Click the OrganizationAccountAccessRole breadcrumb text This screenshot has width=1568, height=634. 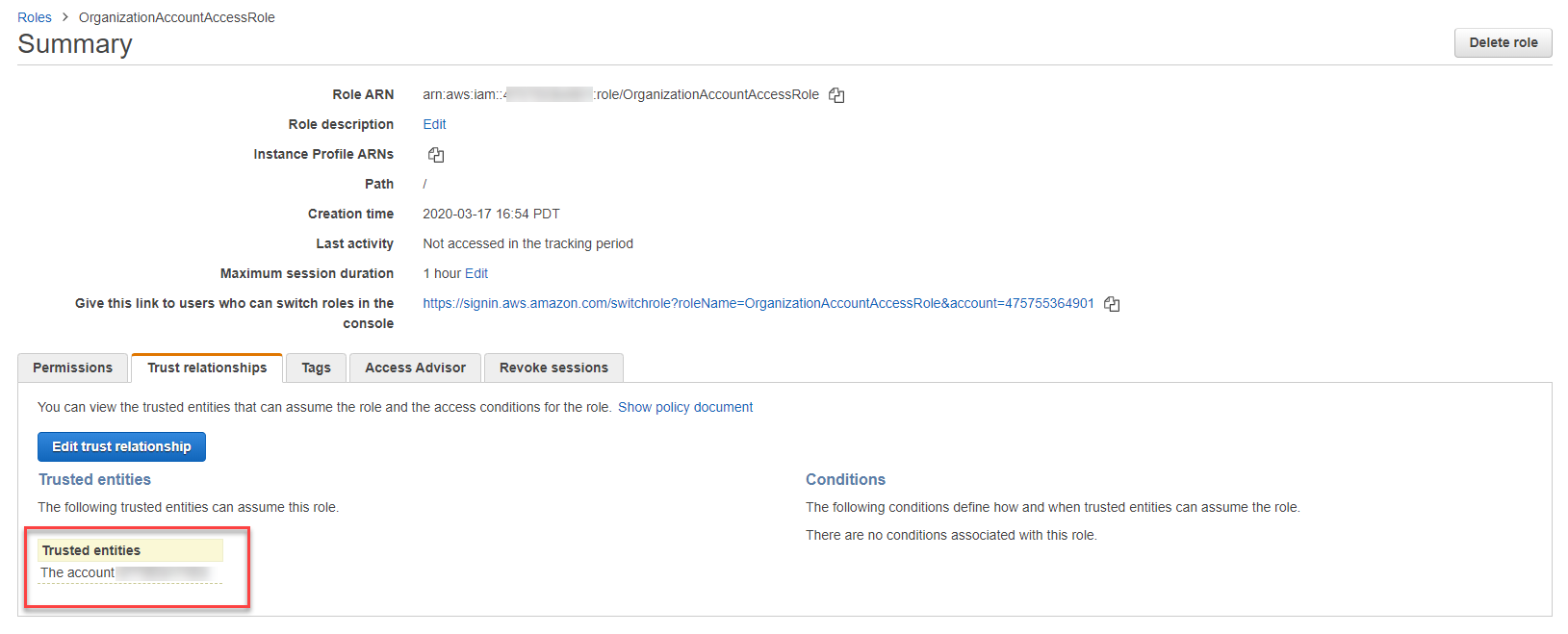pos(177,17)
